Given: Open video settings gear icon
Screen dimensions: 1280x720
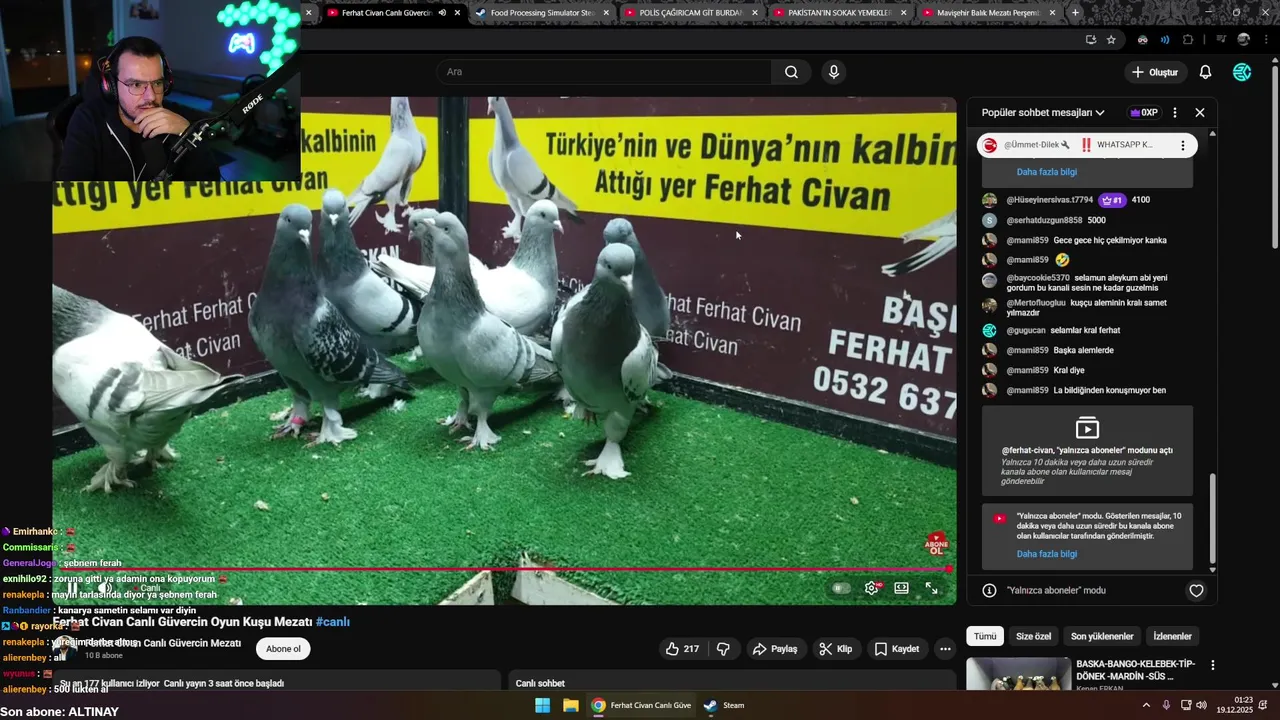Looking at the screenshot, I should [x=872, y=588].
